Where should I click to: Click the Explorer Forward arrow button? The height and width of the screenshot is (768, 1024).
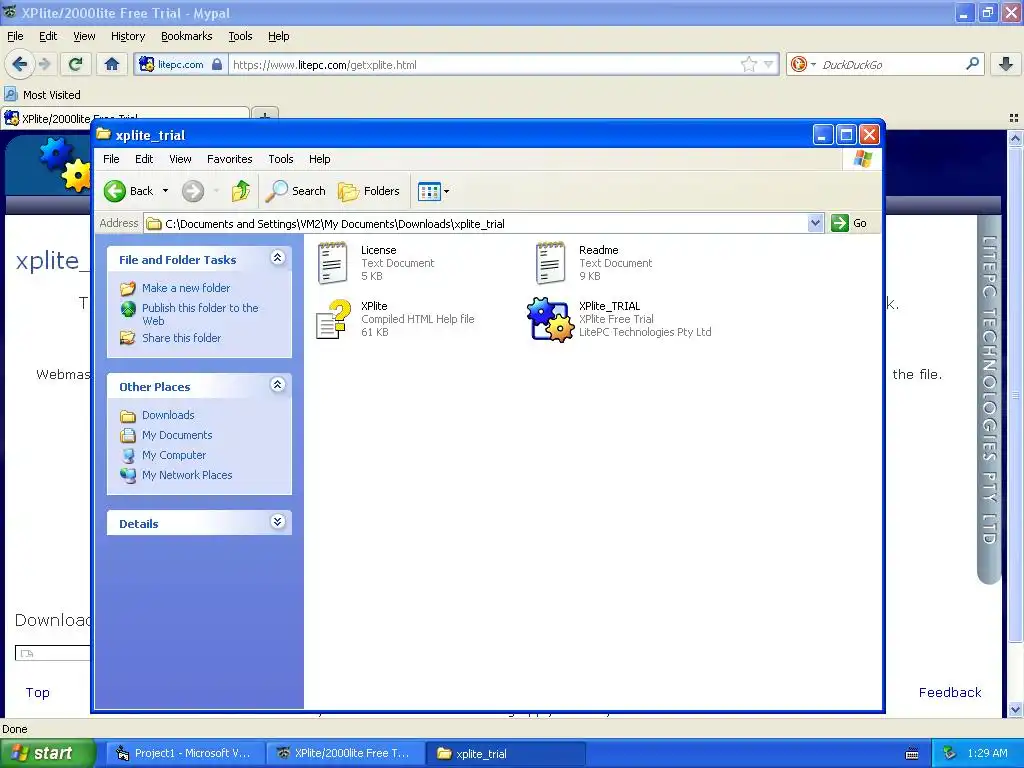point(193,191)
